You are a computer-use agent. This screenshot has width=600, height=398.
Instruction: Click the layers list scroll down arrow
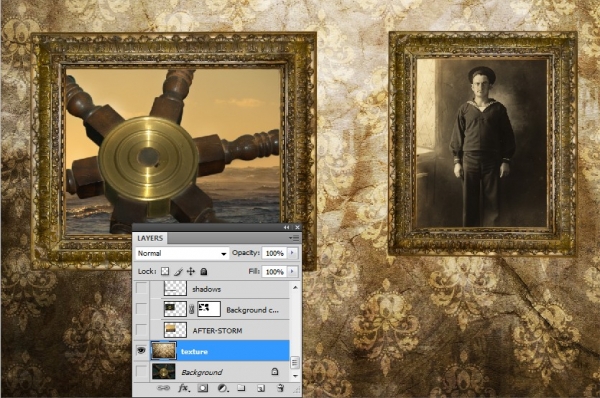(295, 376)
